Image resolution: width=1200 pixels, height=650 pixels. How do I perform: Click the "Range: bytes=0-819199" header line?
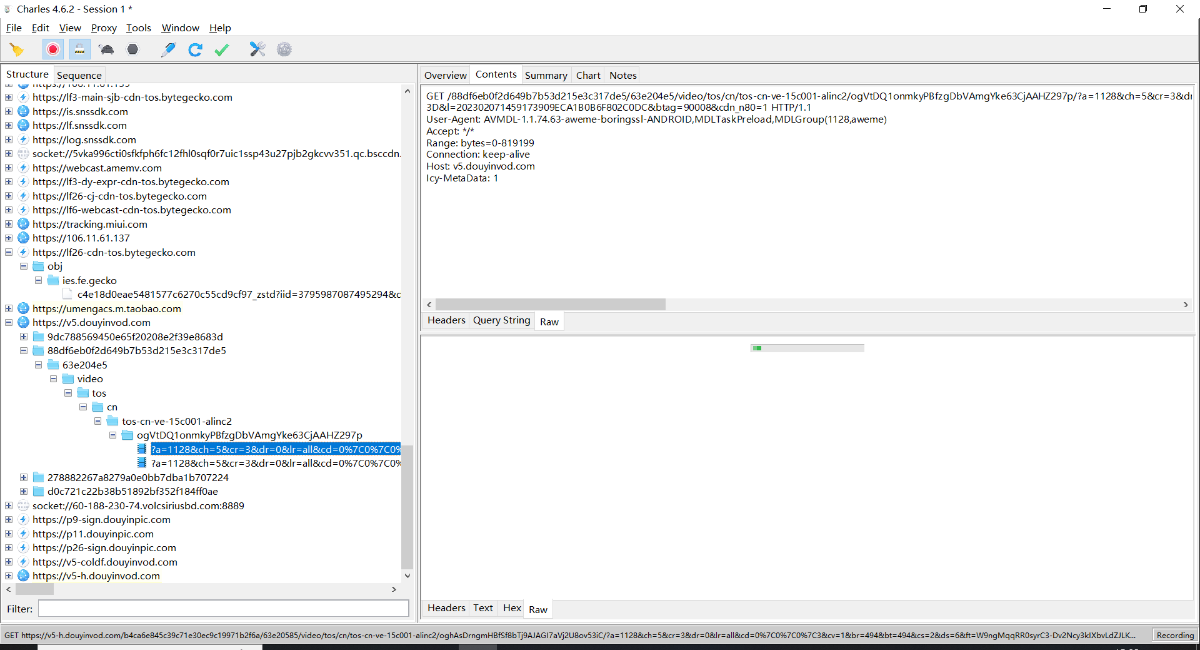click(x=480, y=143)
